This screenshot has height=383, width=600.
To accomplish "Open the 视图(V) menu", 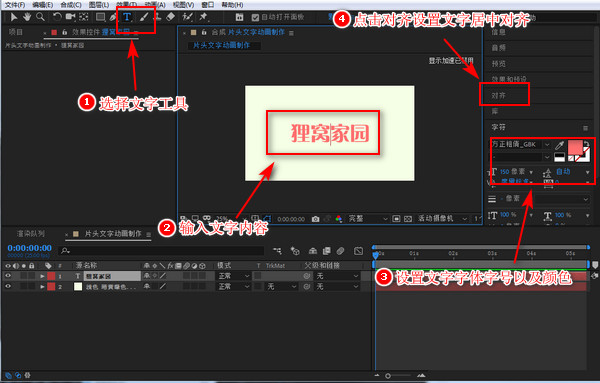I will [184, 5].
